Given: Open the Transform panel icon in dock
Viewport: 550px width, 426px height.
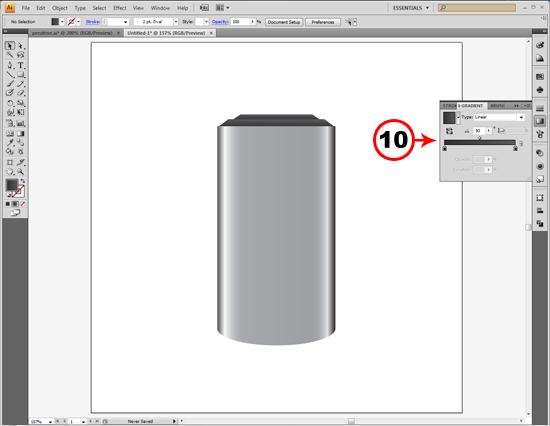Looking at the screenshot, I should pos(540,198).
